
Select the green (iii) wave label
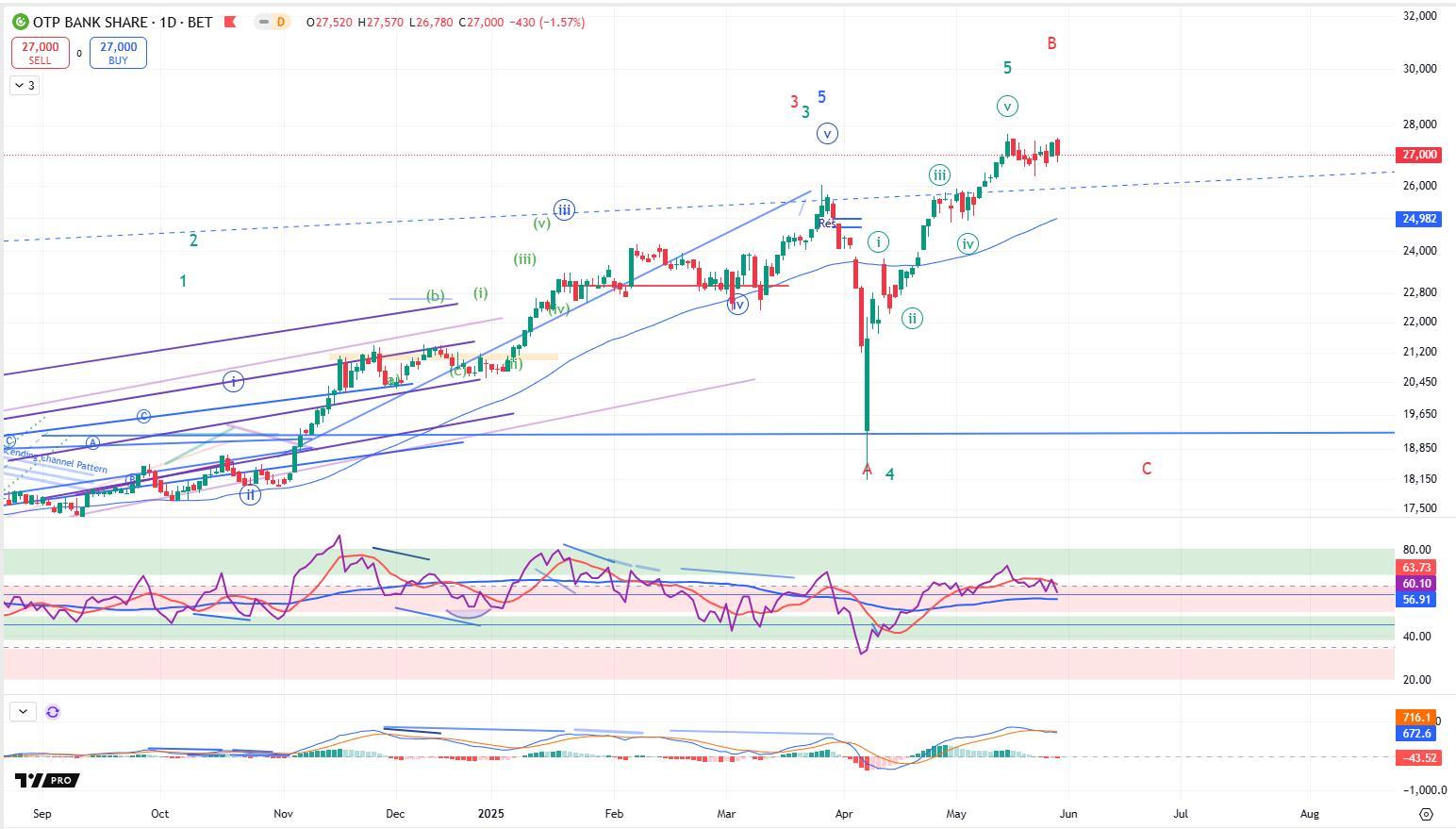pyautogui.click(x=525, y=259)
